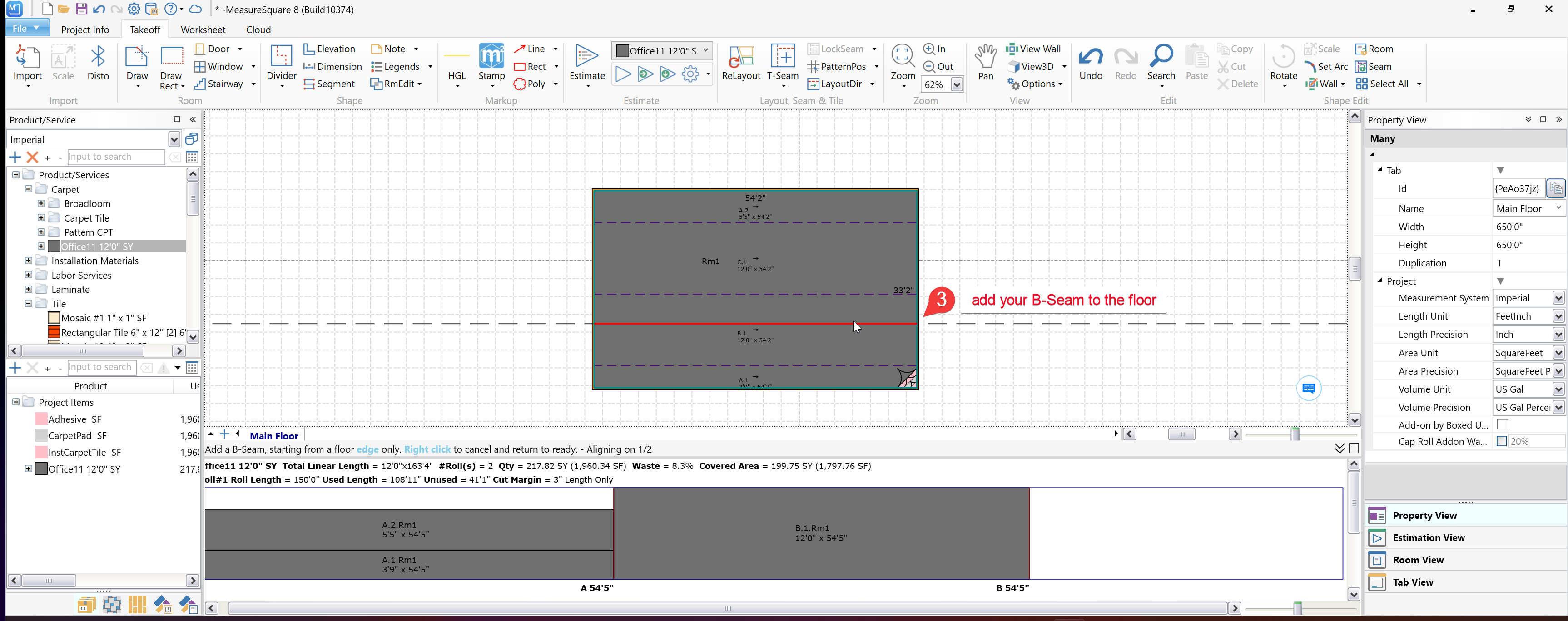Open the Estimation View panel

(x=1428, y=537)
